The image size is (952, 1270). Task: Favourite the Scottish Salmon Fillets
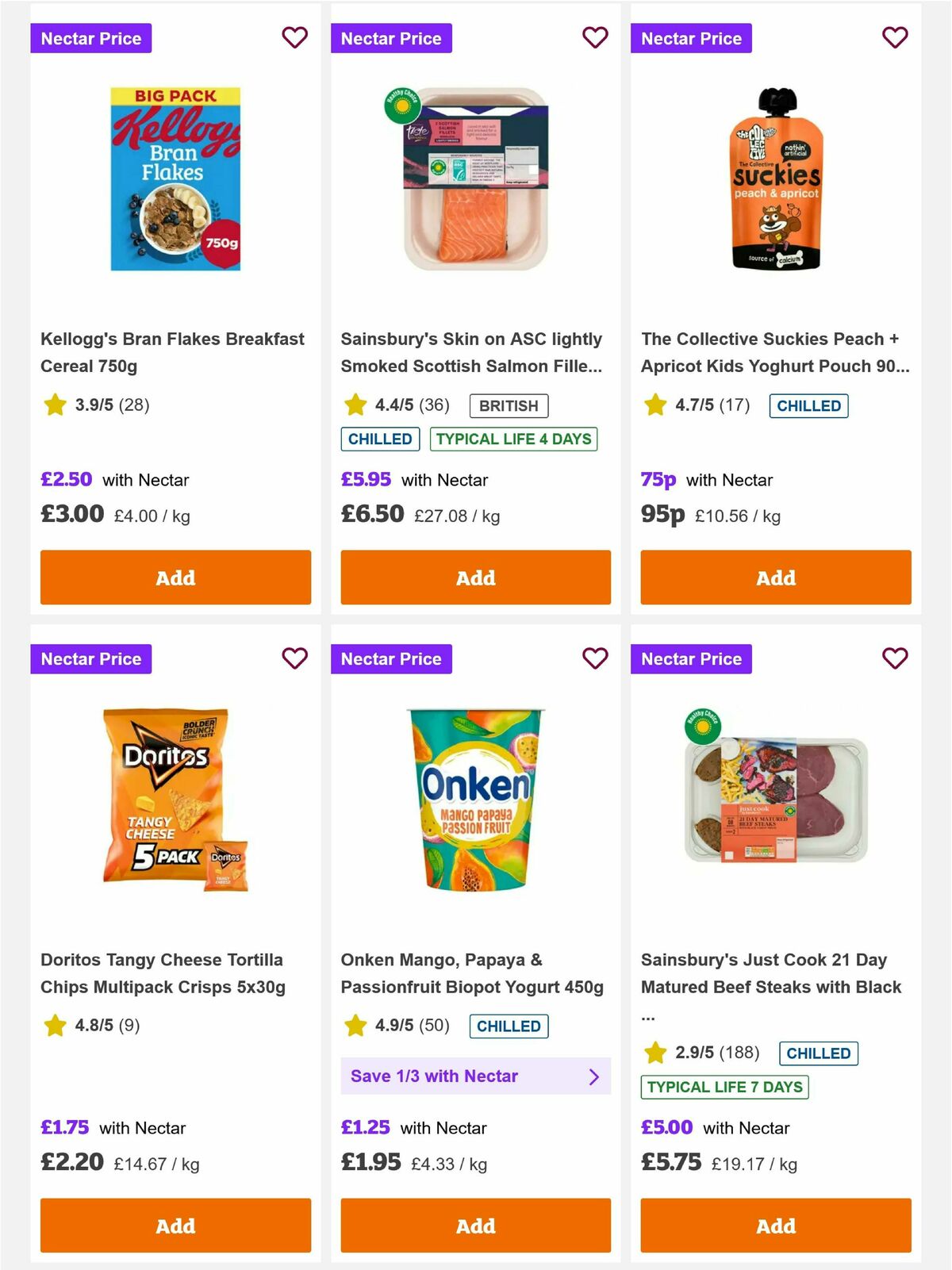(x=594, y=37)
